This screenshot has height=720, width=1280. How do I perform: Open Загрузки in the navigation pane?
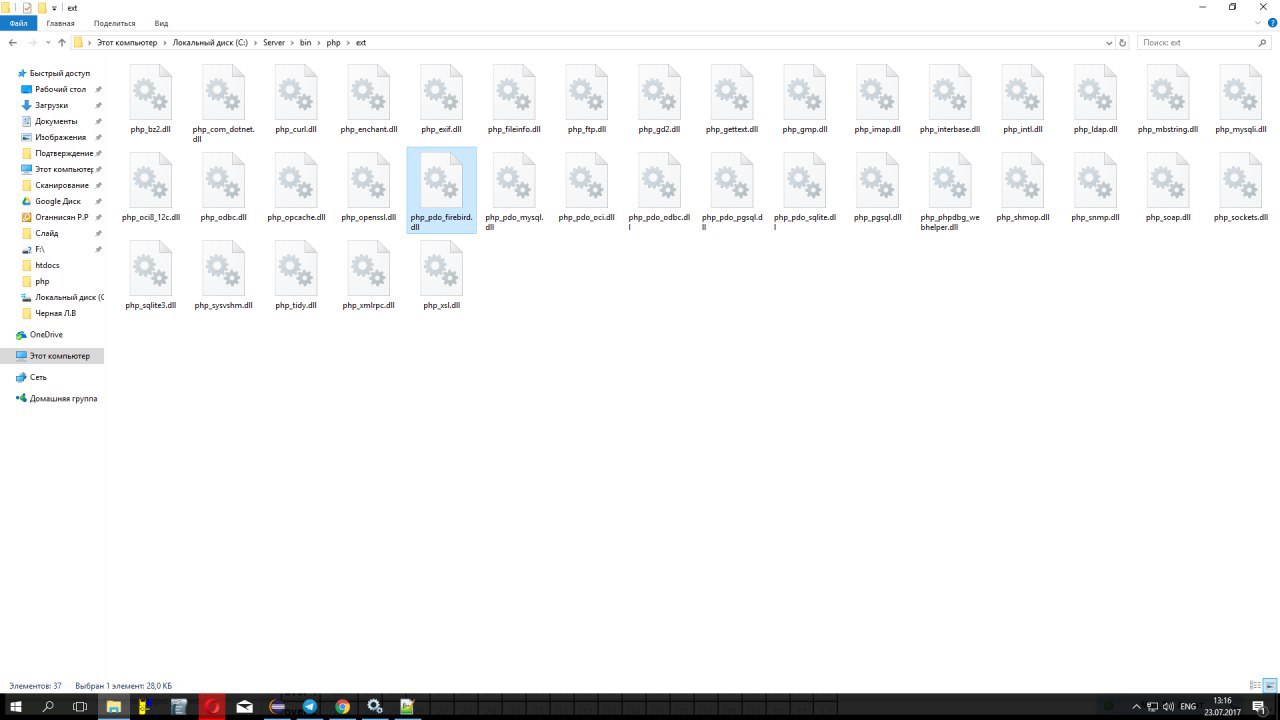[52, 105]
